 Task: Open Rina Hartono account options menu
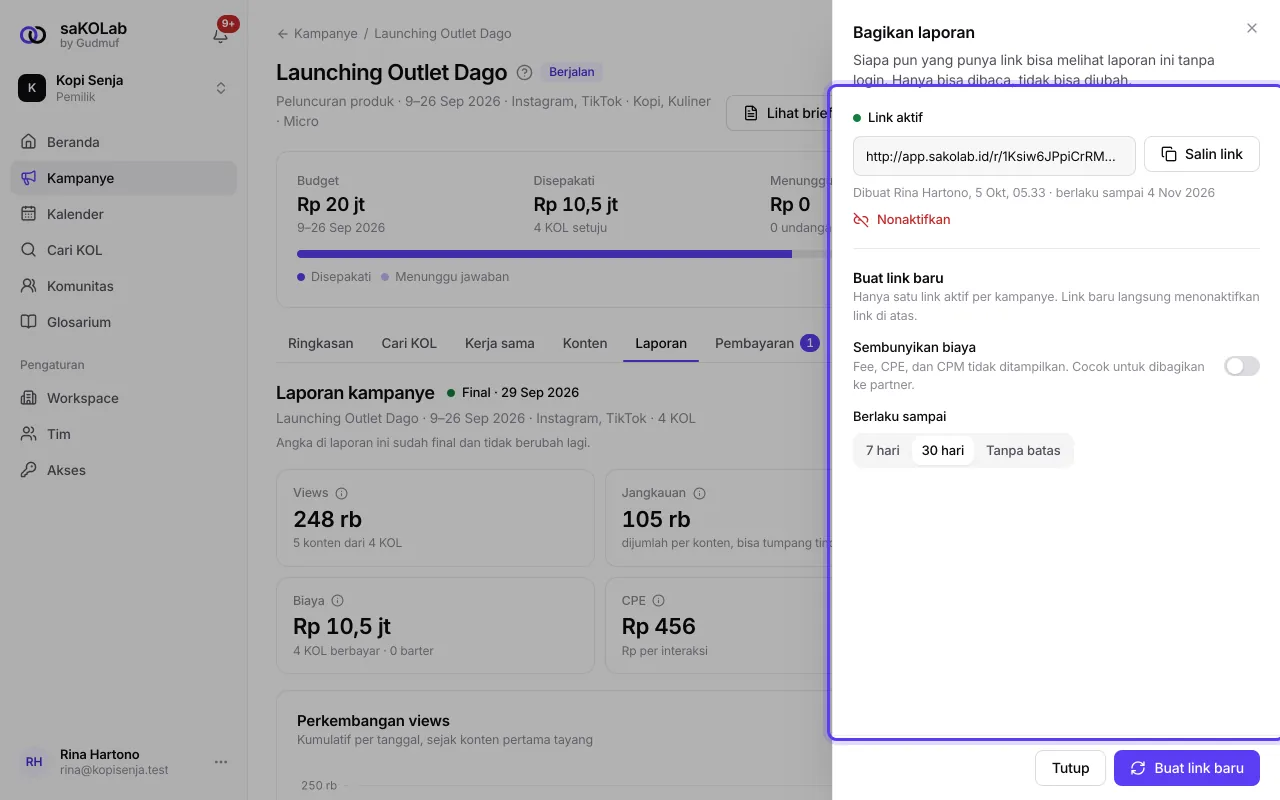click(221, 762)
